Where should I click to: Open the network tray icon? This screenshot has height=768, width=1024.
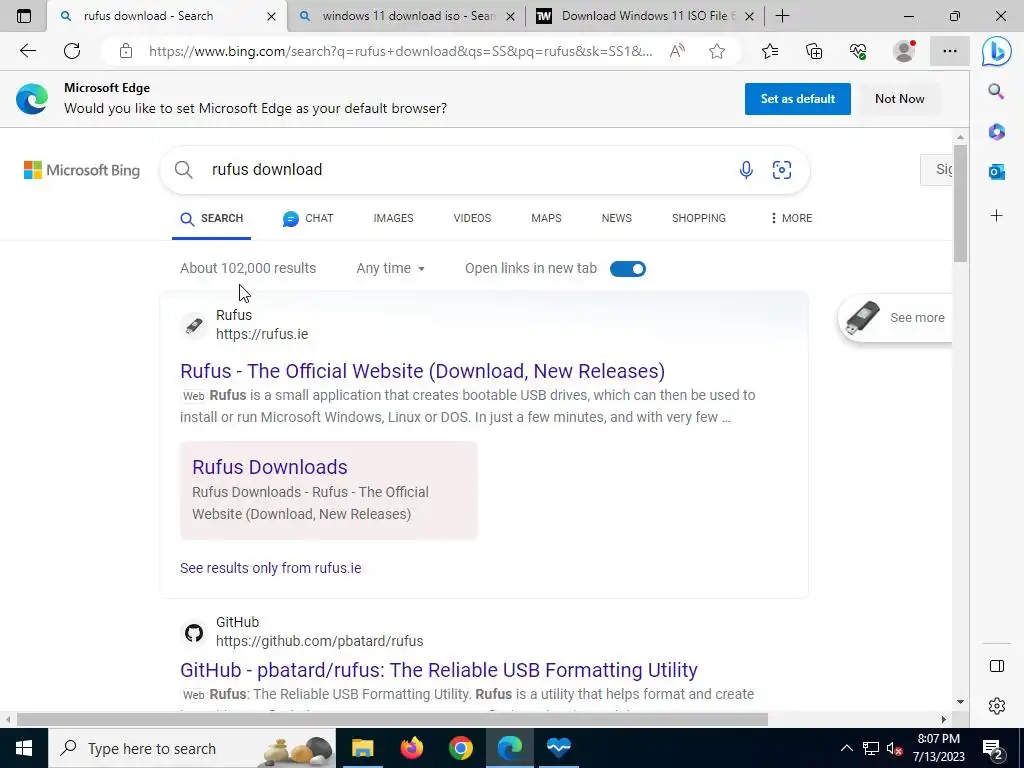coord(871,748)
